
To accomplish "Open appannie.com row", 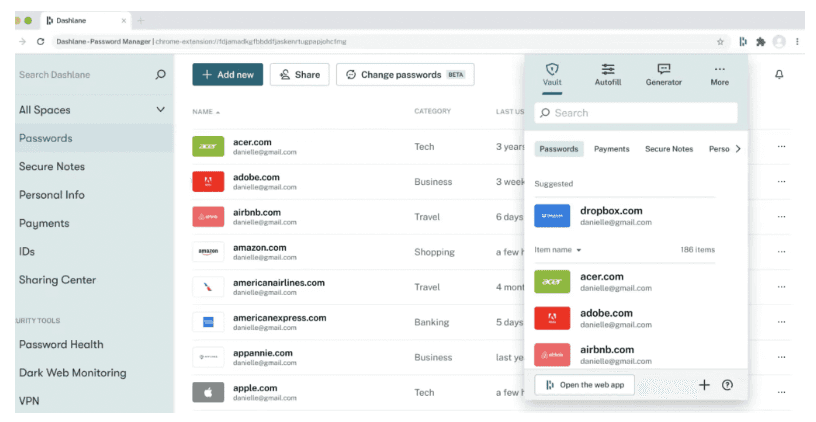I will (358, 357).
